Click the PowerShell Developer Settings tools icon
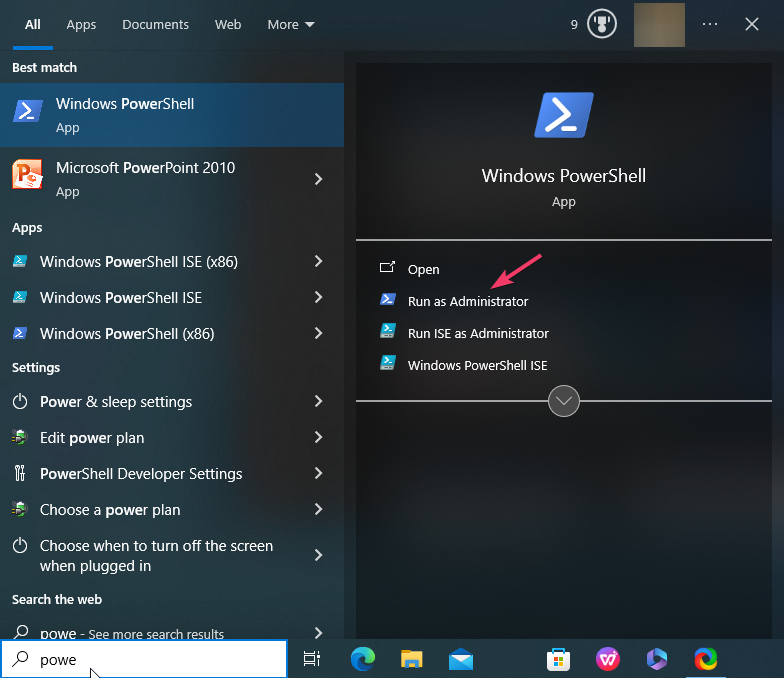784x678 pixels. (20, 473)
